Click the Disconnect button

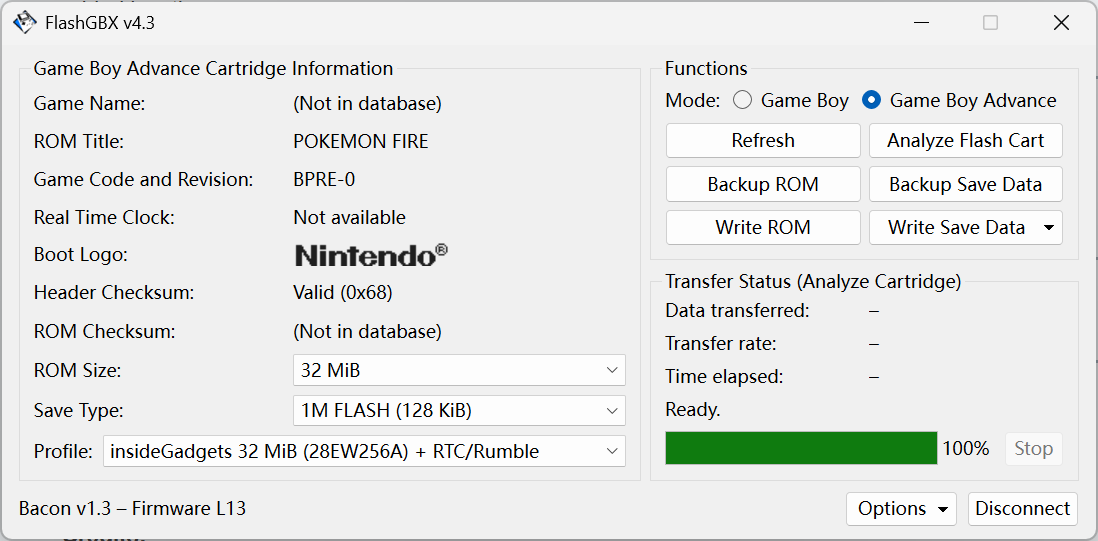pos(1022,509)
